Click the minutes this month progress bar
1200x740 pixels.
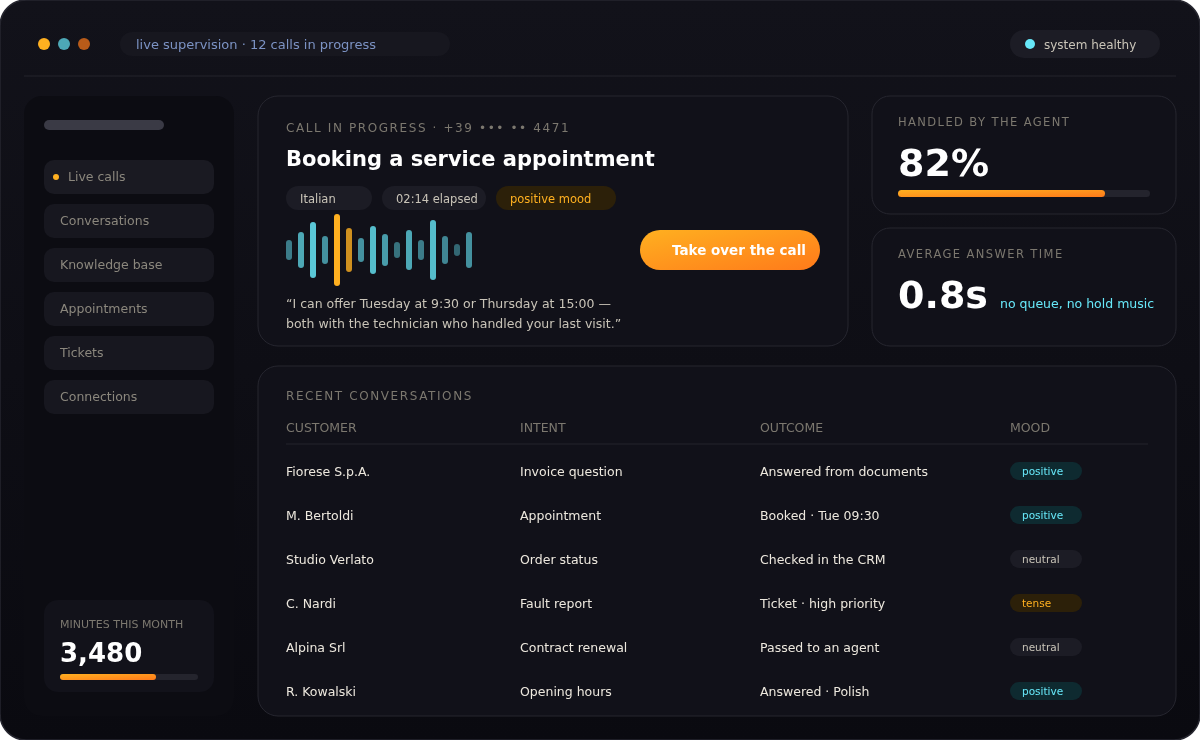click(x=129, y=677)
